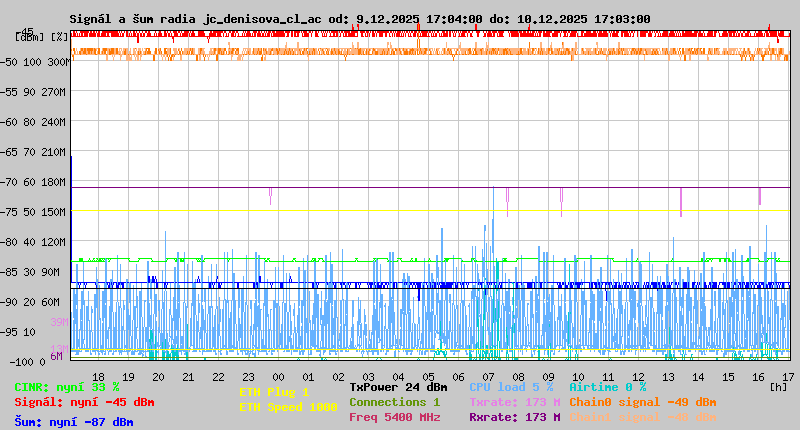Click the Connections 1 legend label
This screenshot has width=800, height=430.
click(x=394, y=402)
